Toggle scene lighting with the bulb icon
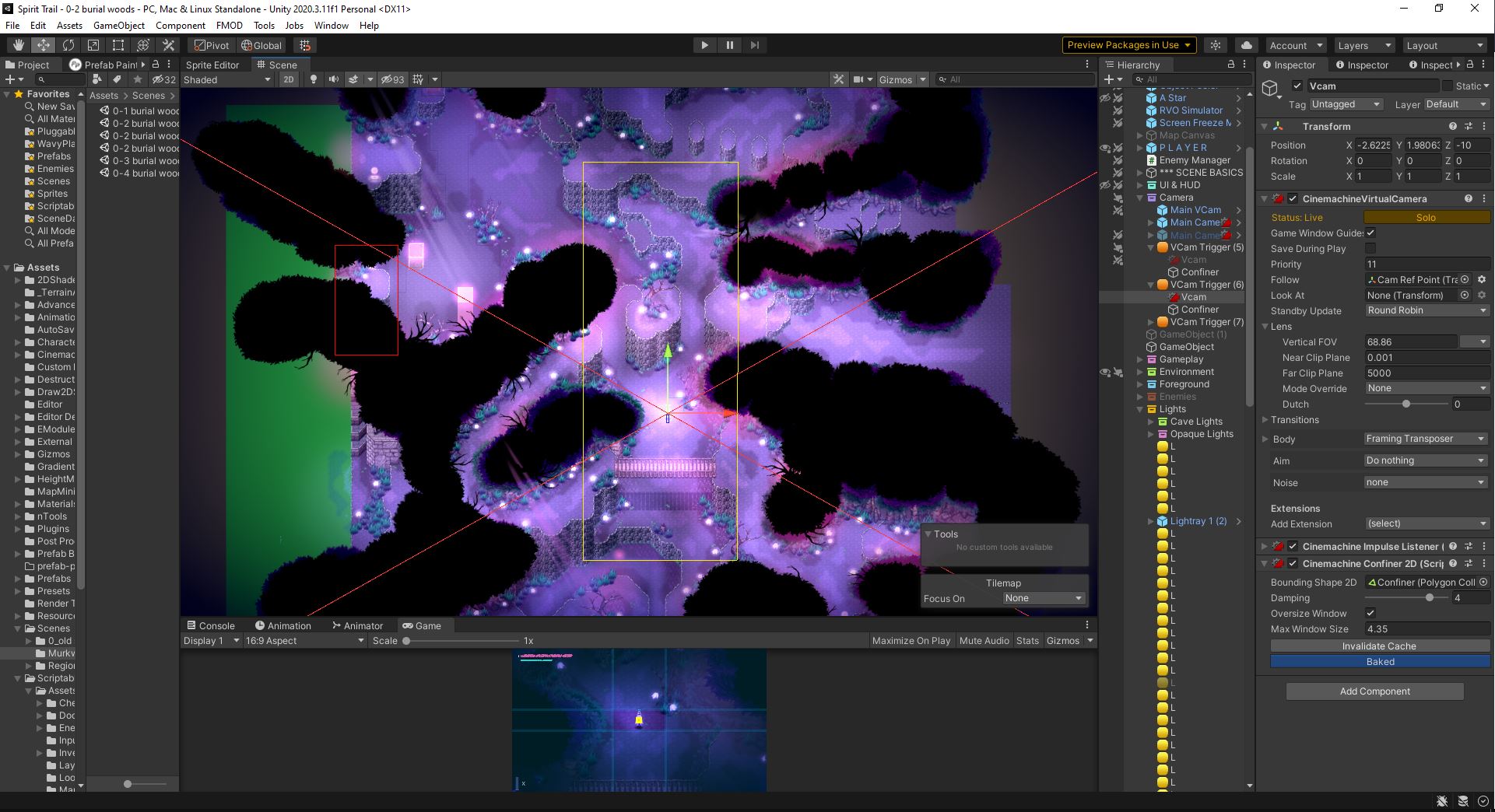The image size is (1495, 812). tap(312, 79)
